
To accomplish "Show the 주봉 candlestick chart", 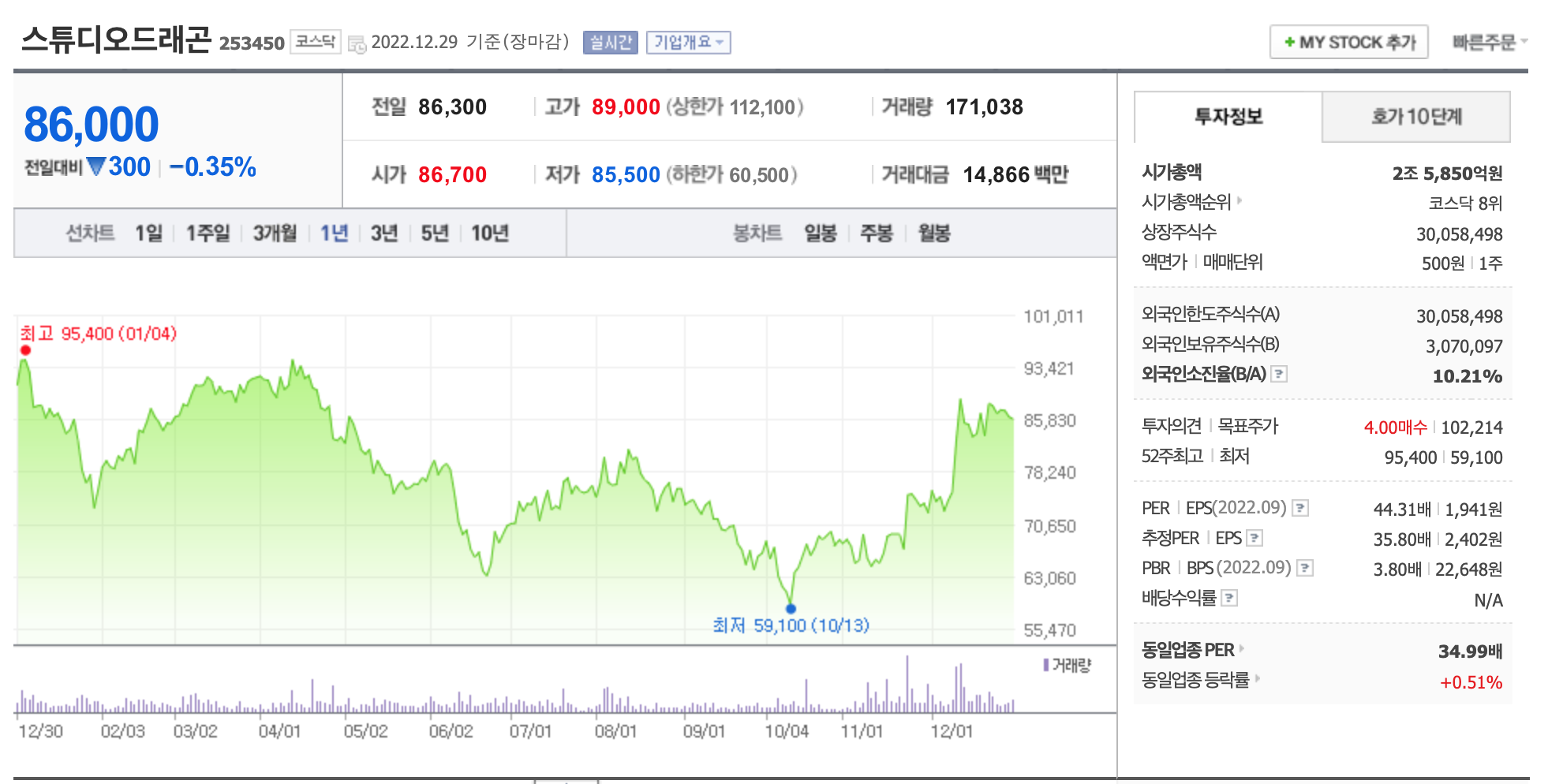I will click(876, 233).
